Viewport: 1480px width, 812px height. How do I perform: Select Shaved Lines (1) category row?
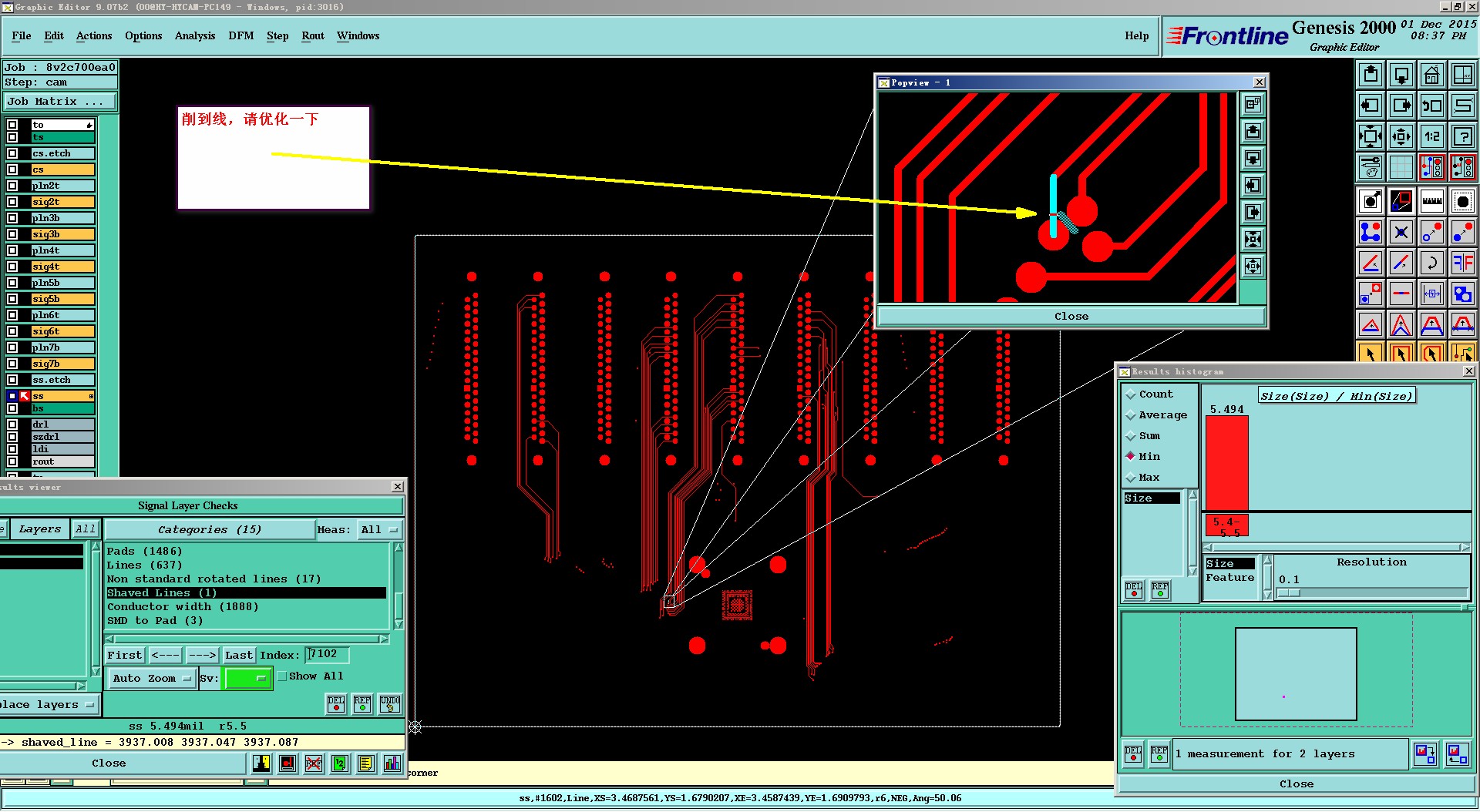246,592
